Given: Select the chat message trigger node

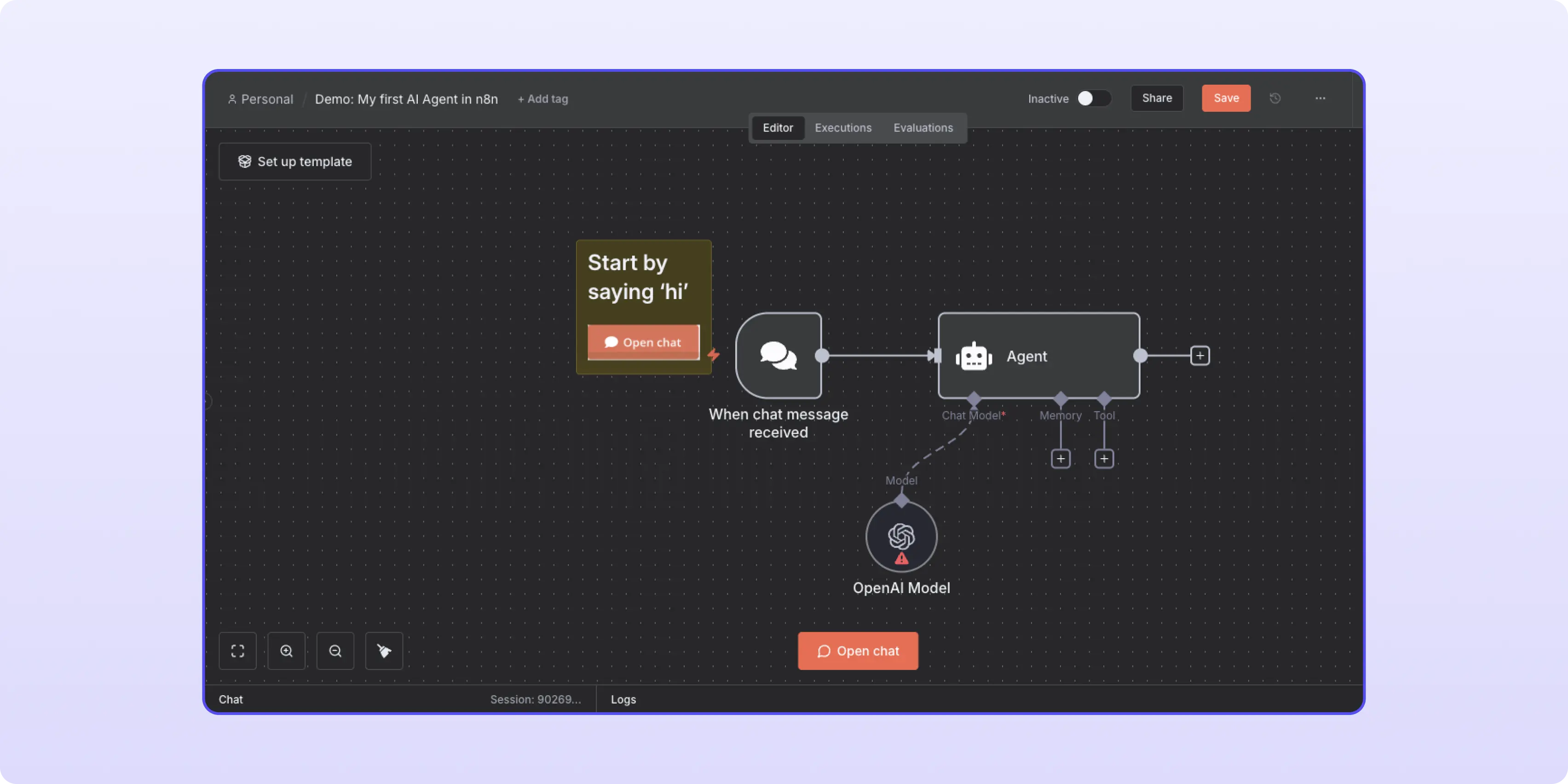Looking at the screenshot, I should 778,356.
